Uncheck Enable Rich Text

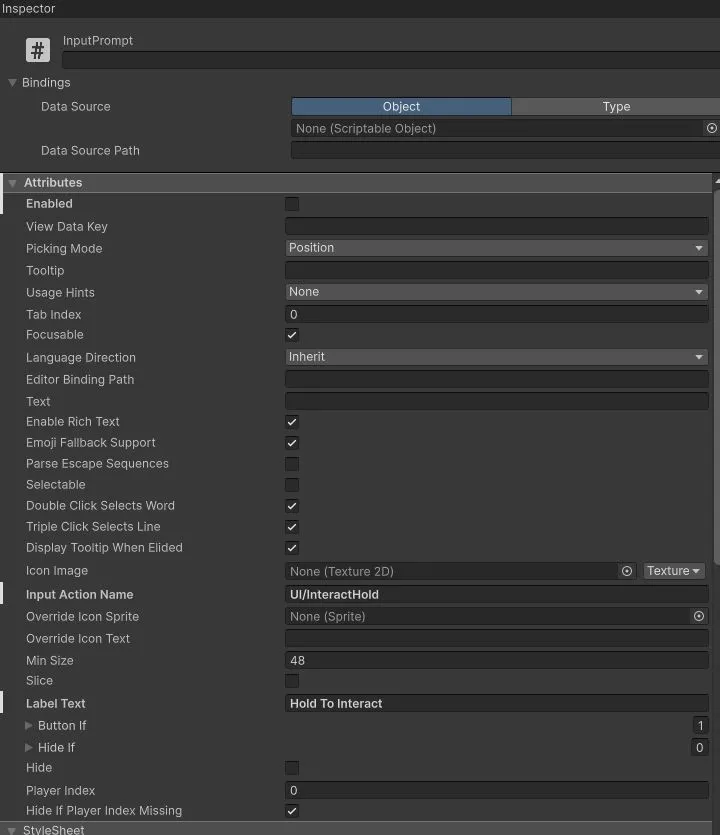click(x=291, y=422)
